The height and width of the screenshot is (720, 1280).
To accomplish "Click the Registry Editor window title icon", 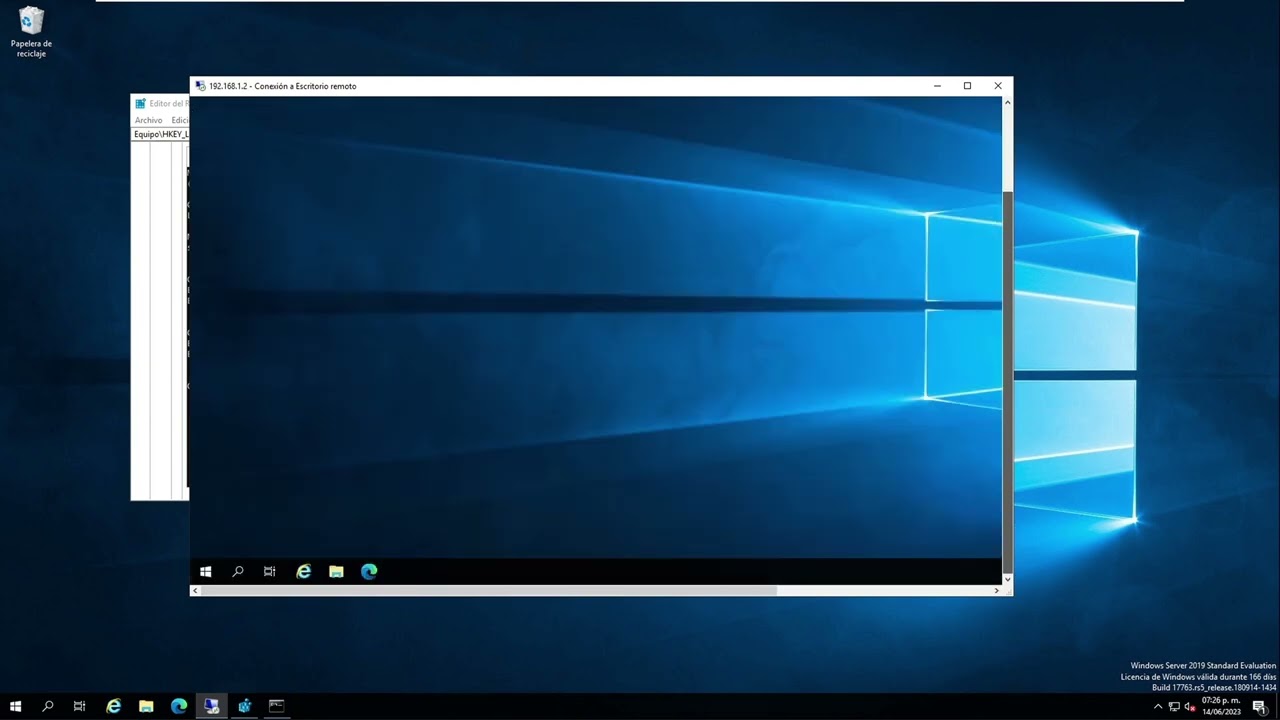I will click(x=140, y=103).
